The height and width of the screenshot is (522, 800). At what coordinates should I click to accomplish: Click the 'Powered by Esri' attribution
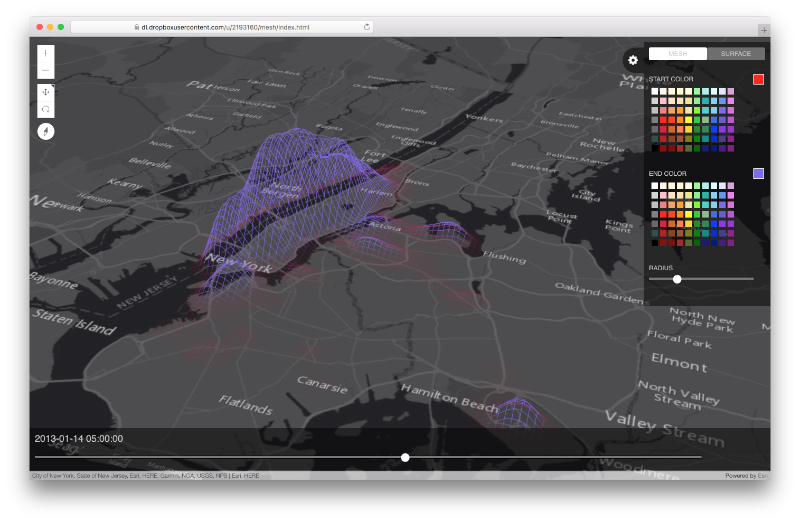pos(747,476)
